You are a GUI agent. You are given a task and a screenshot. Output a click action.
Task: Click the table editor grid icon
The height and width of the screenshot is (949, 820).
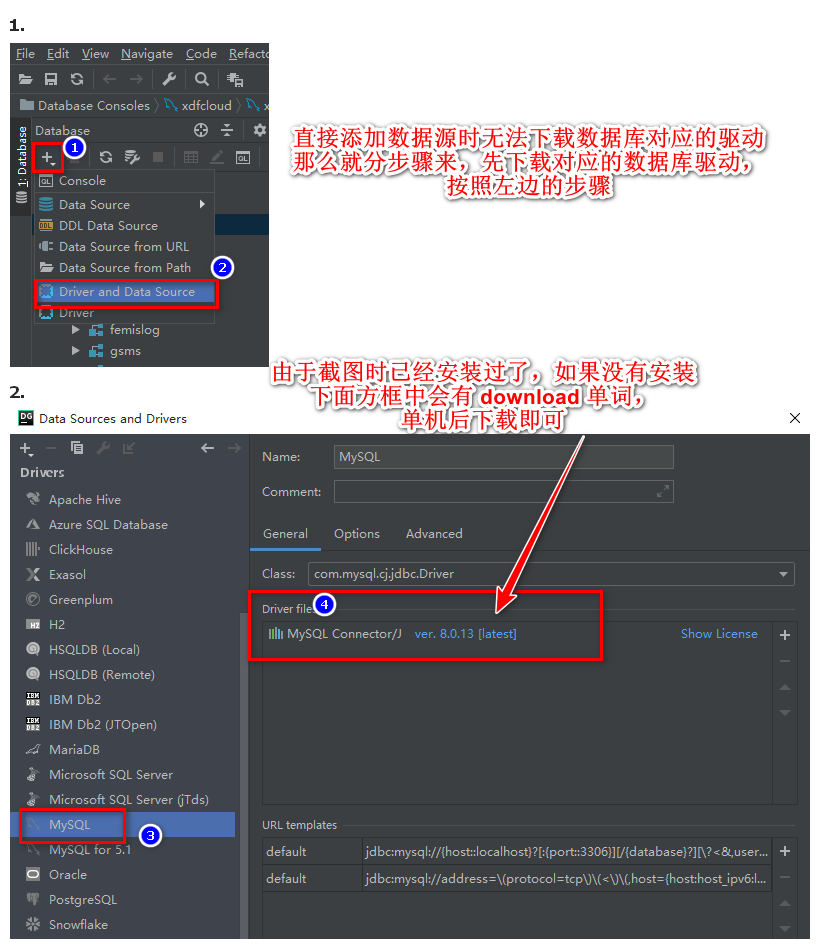pyautogui.click(x=191, y=157)
